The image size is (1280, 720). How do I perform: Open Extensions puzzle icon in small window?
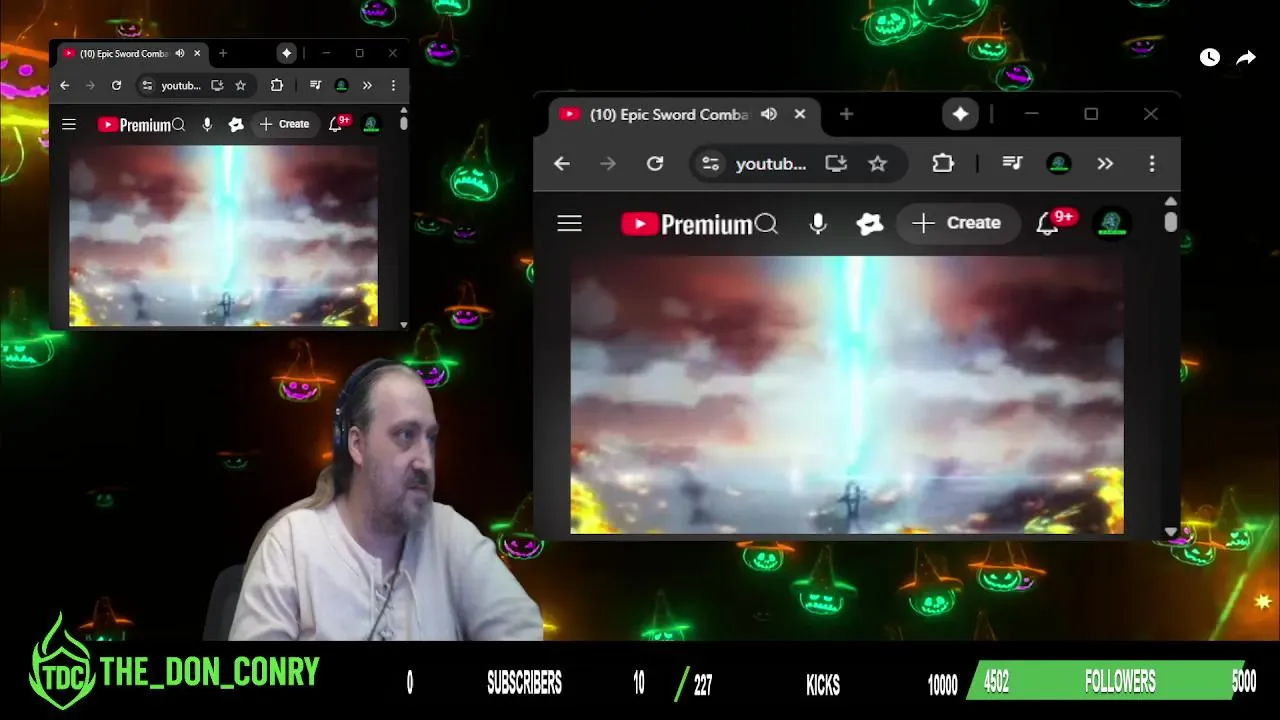click(277, 86)
